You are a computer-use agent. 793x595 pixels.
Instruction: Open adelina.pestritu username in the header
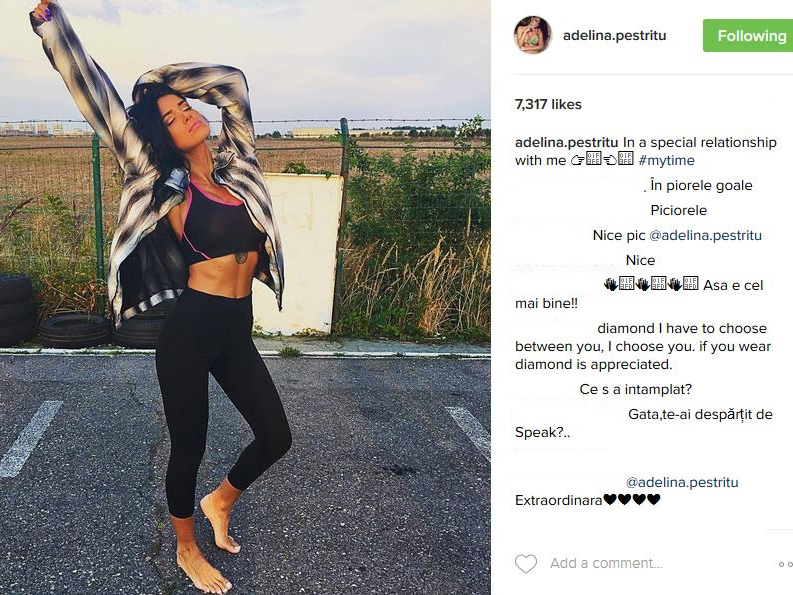614,35
